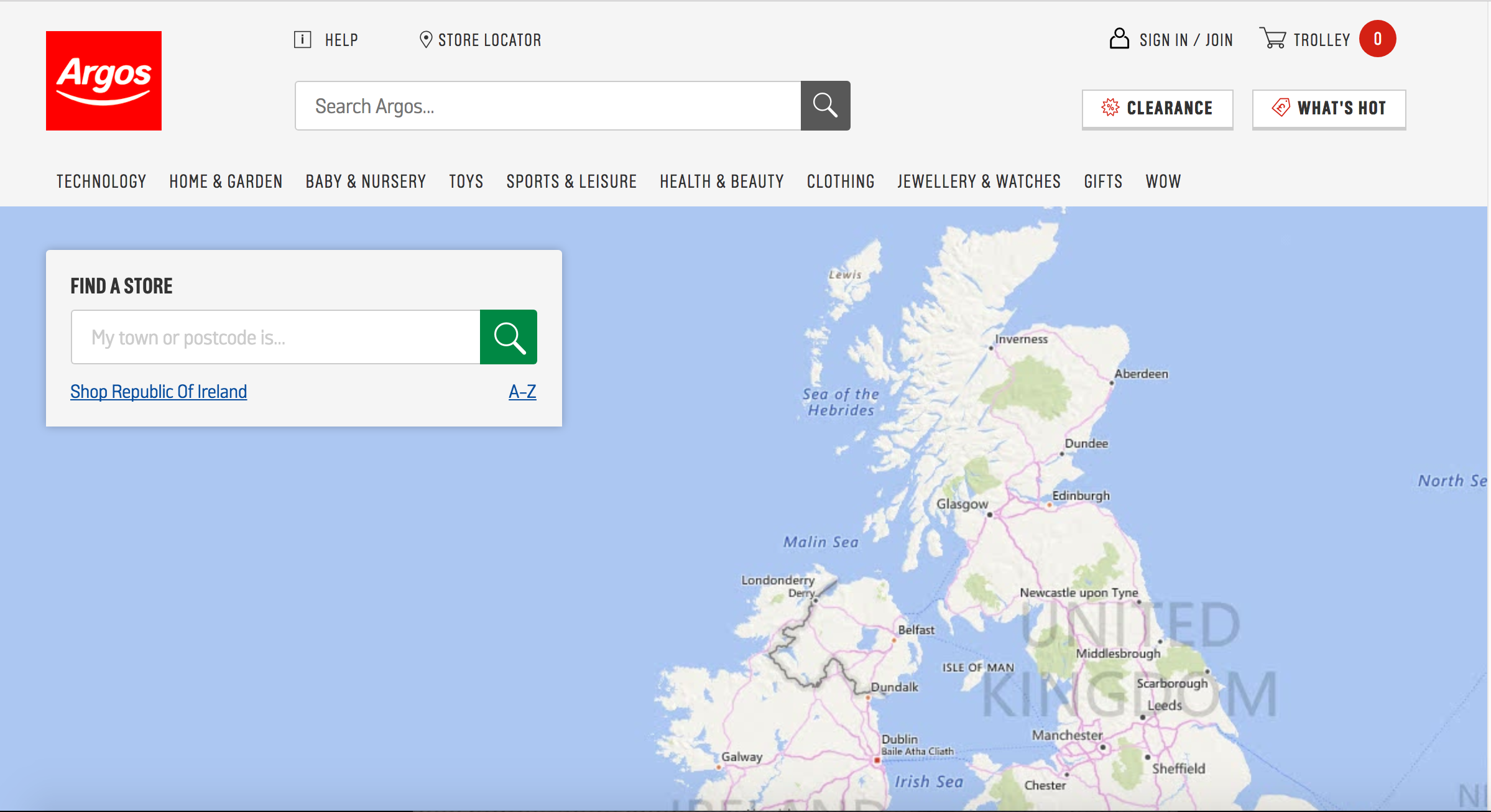This screenshot has height=812, width=1491.
Task: Open the Clothing menu
Action: [x=841, y=182]
